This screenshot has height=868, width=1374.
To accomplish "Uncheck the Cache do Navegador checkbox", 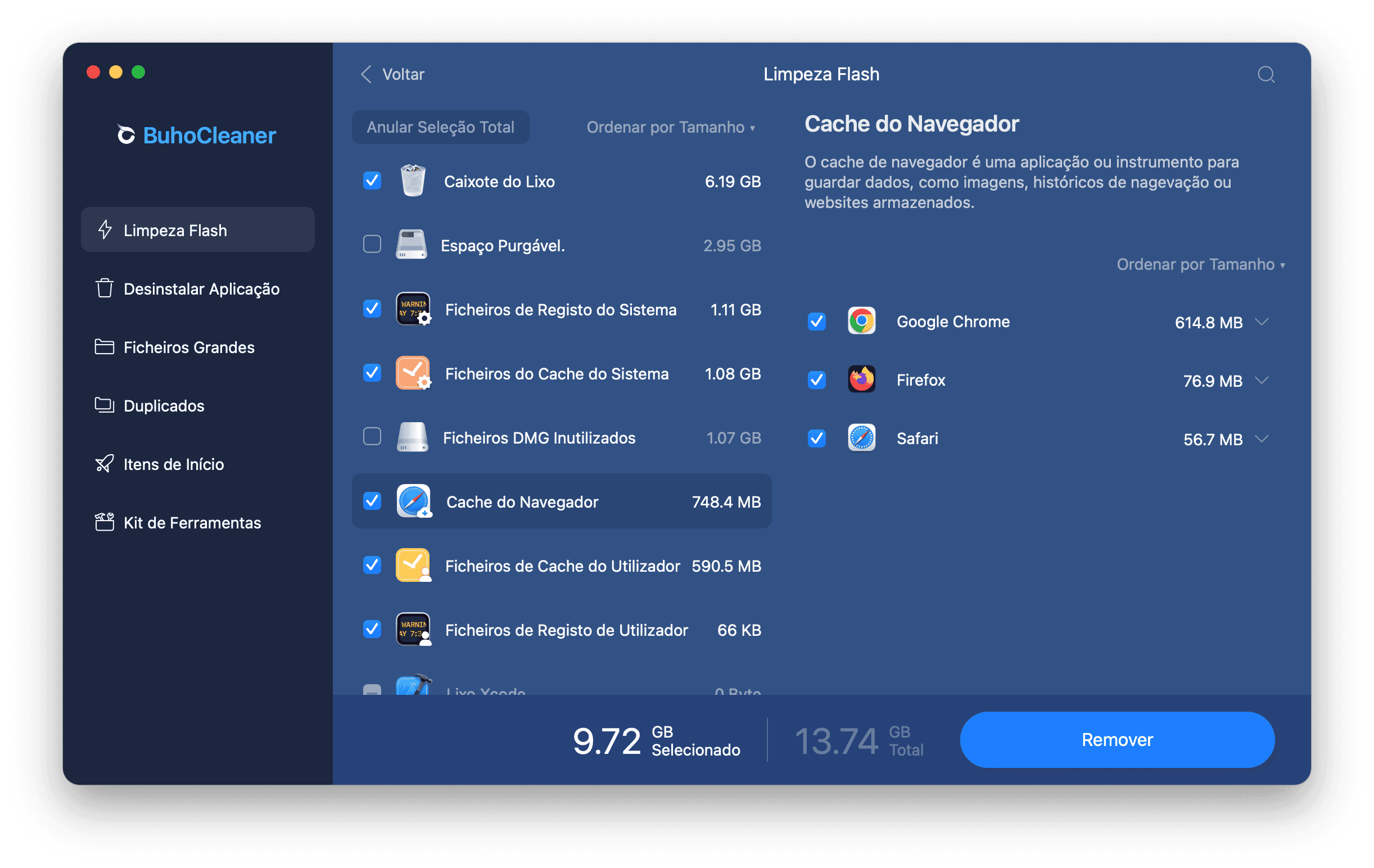I will [x=372, y=500].
